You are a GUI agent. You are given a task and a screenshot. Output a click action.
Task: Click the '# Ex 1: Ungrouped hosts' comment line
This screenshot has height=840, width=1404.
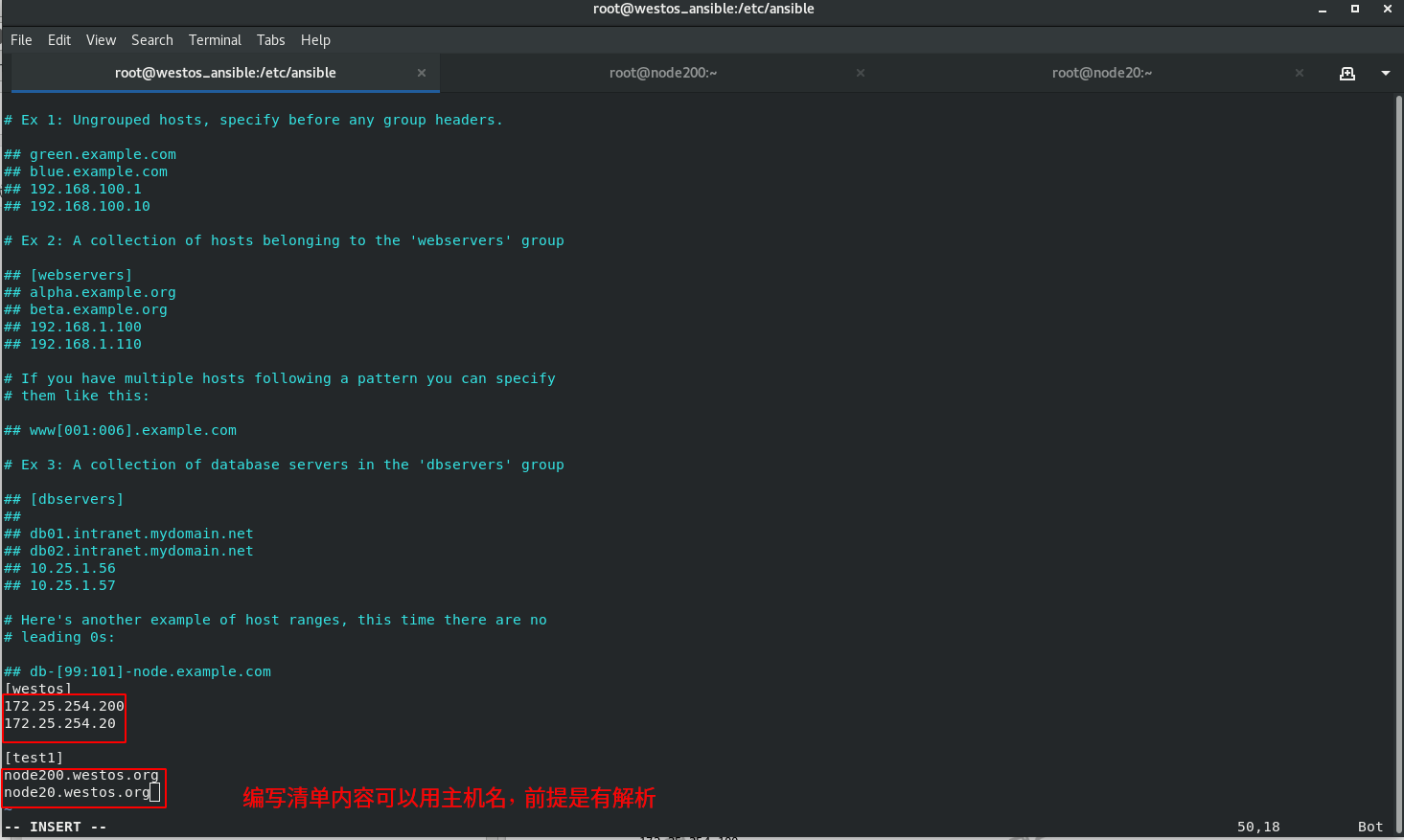pyautogui.click(x=253, y=120)
